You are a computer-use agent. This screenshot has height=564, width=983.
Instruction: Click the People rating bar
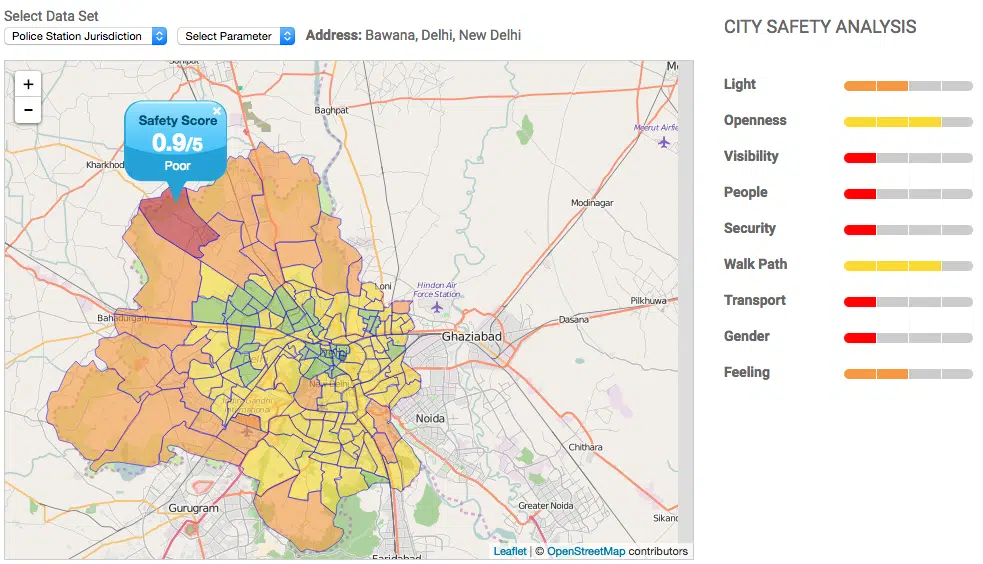click(x=908, y=194)
